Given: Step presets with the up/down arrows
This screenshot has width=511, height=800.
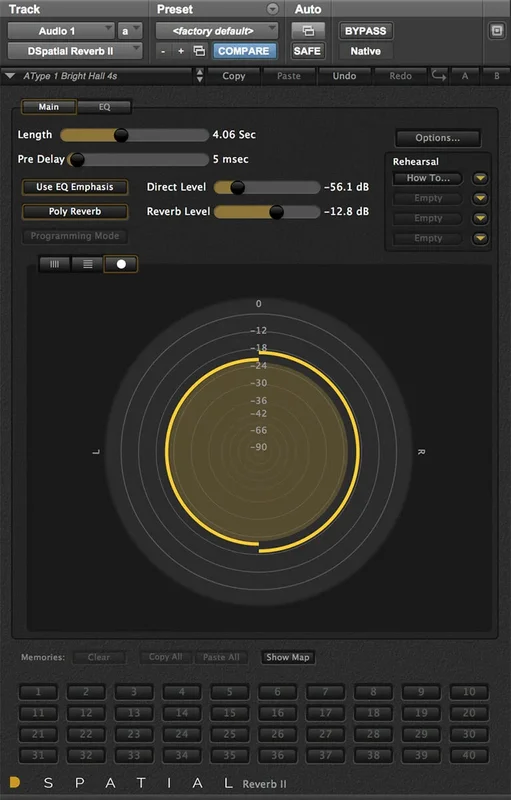Looking at the screenshot, I should pyautogui.click(x=199, y=76).
